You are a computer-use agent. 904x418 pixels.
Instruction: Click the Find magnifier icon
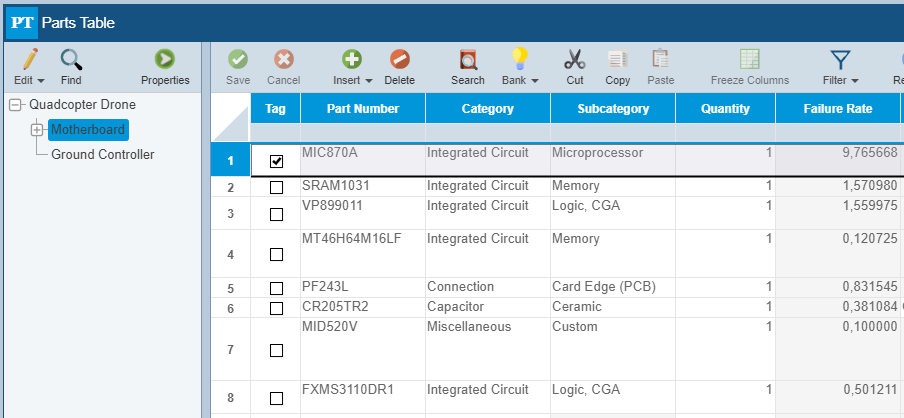click(x=71, y=60)
